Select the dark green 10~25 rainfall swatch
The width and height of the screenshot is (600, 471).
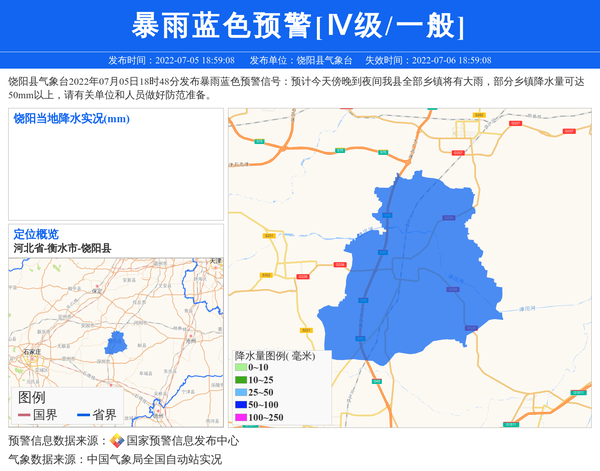pos(240,380)
